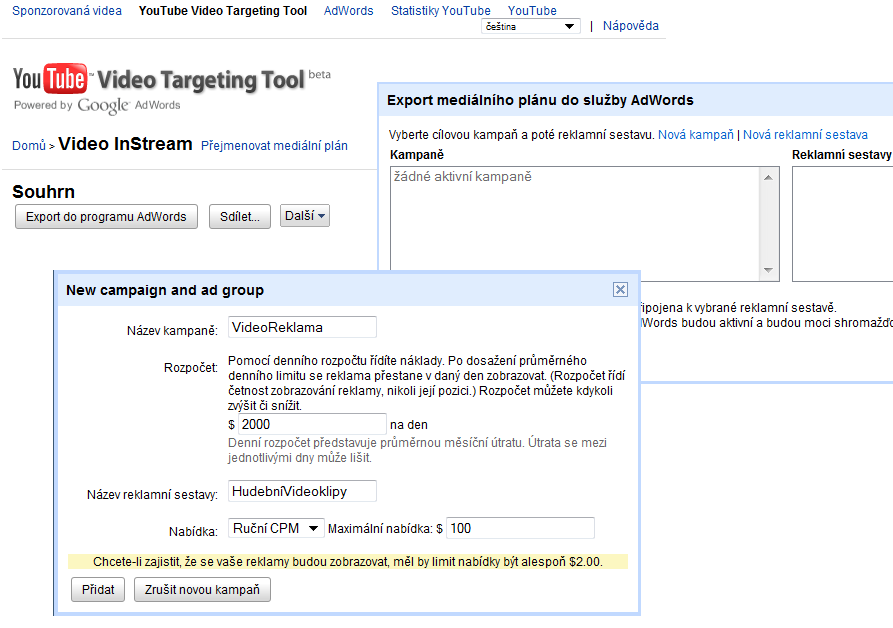Screen dimensions: 893x628
Task: Click the Sdílet... button
Action: click(x=240, y=217)
